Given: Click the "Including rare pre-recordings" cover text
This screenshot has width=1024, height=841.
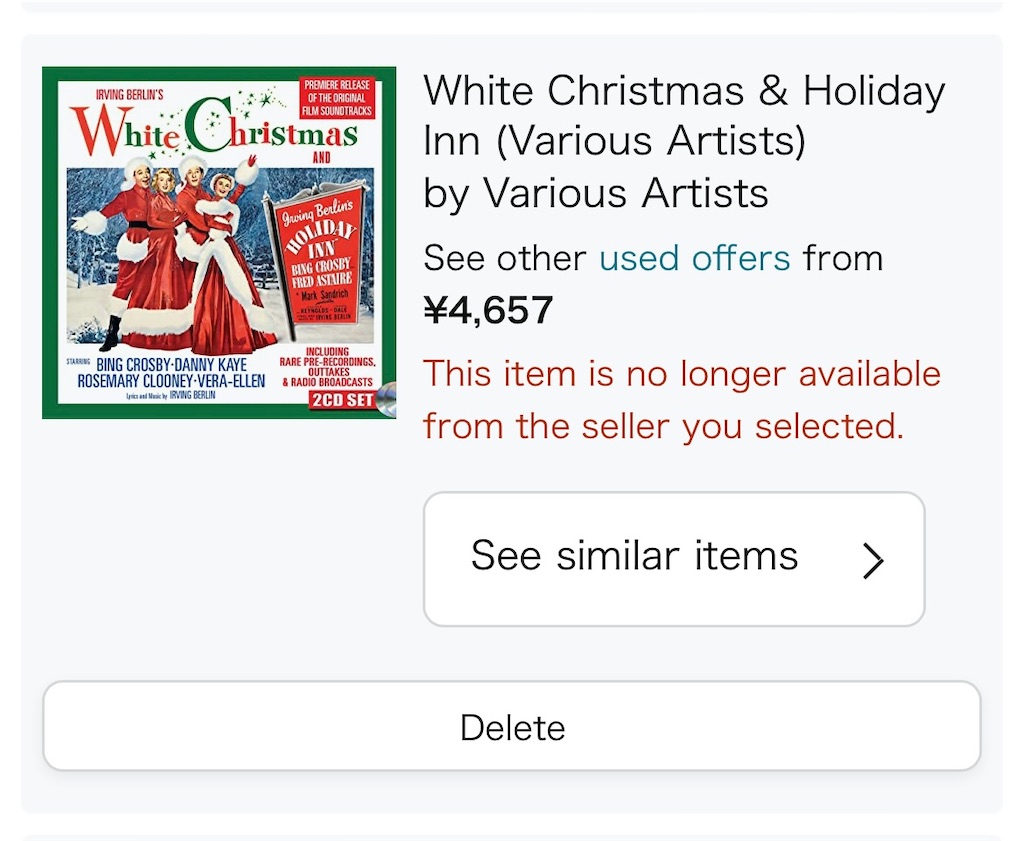Looking at the screenshot, I should pyautogui.click(x=327, y=367).
